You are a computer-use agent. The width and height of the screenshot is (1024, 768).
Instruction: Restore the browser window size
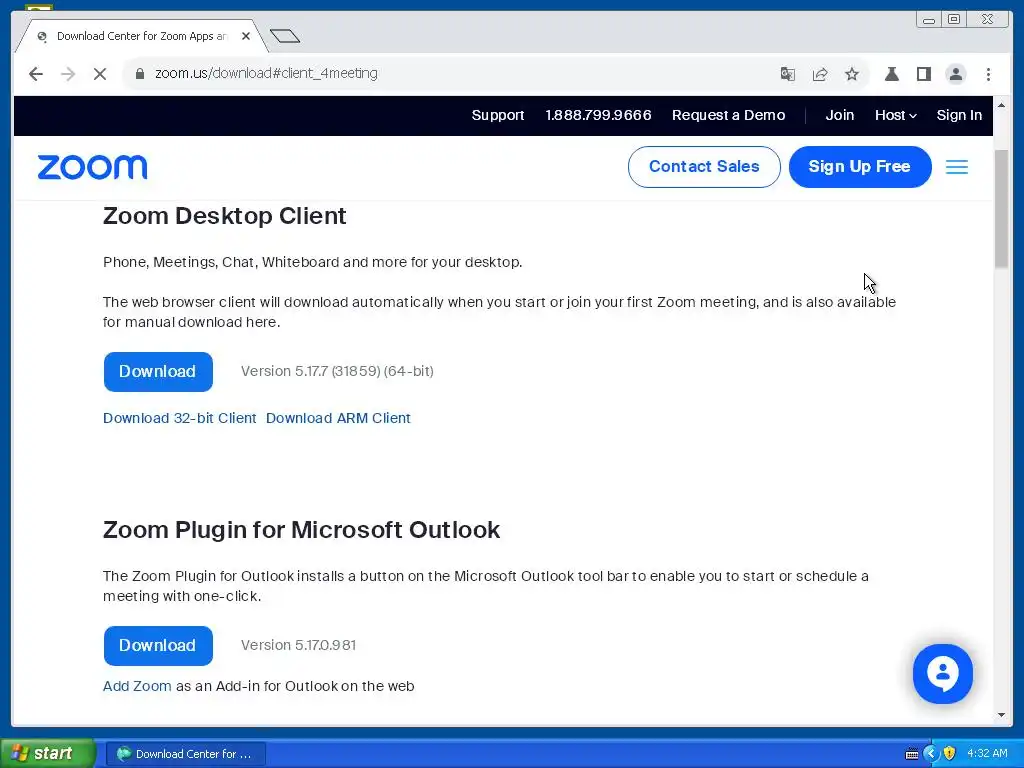coord(953,20)
